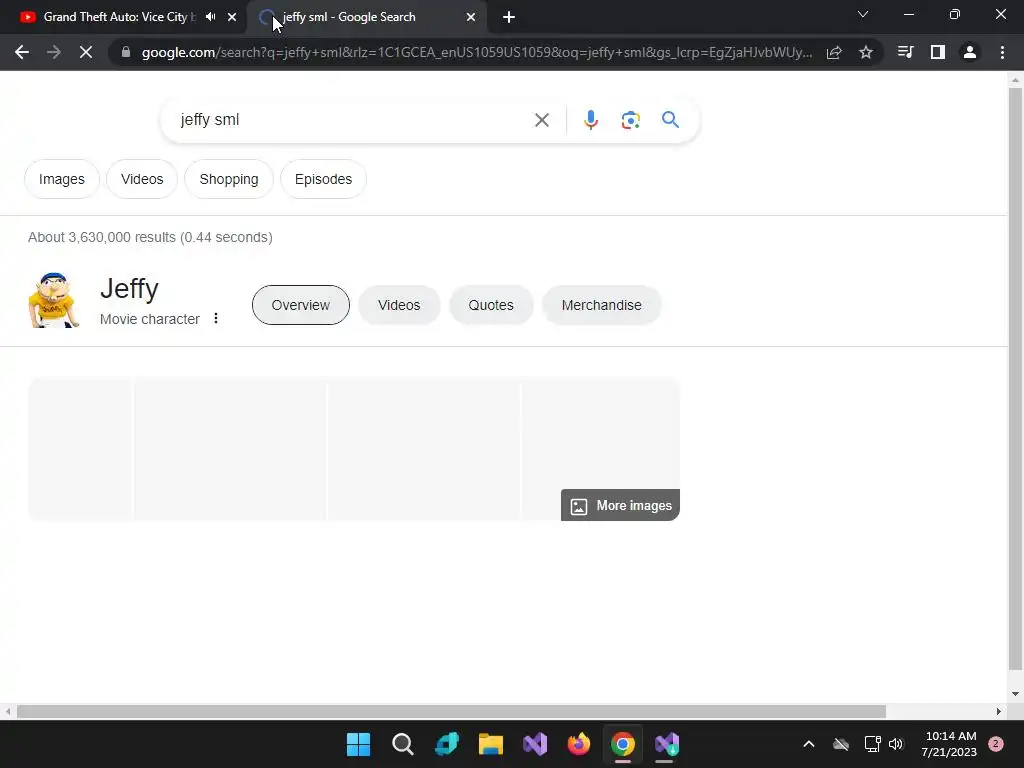Click the magnifier search button
The width and height of the screenshot is (1024, 768).
(670, 120)
